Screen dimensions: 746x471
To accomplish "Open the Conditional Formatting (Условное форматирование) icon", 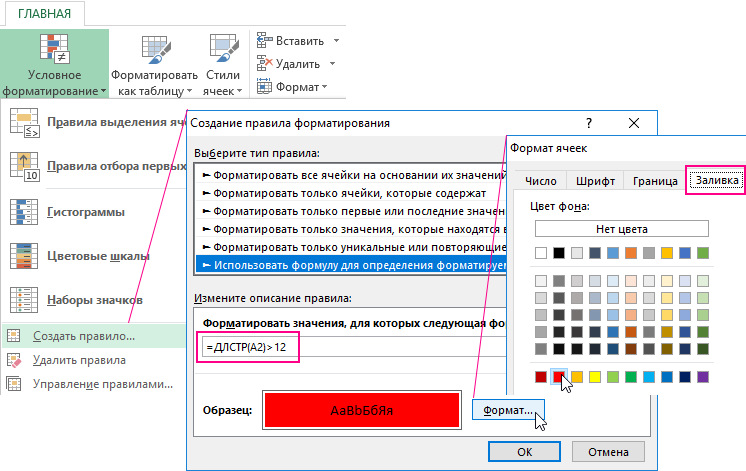I will tap(55, 49).
